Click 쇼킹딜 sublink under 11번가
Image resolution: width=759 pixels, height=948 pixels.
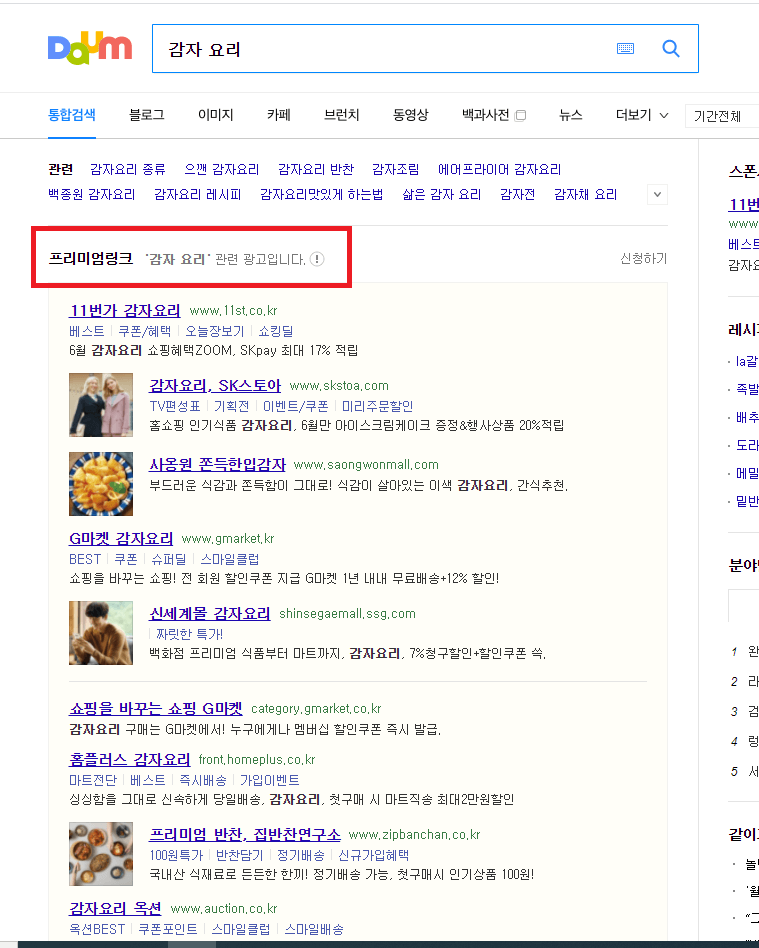[x=276, y=331]
